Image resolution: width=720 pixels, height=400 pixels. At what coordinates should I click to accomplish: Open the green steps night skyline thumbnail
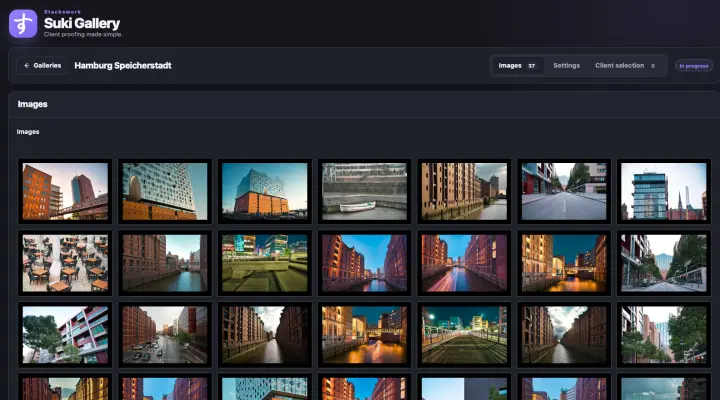pos(264,263)
